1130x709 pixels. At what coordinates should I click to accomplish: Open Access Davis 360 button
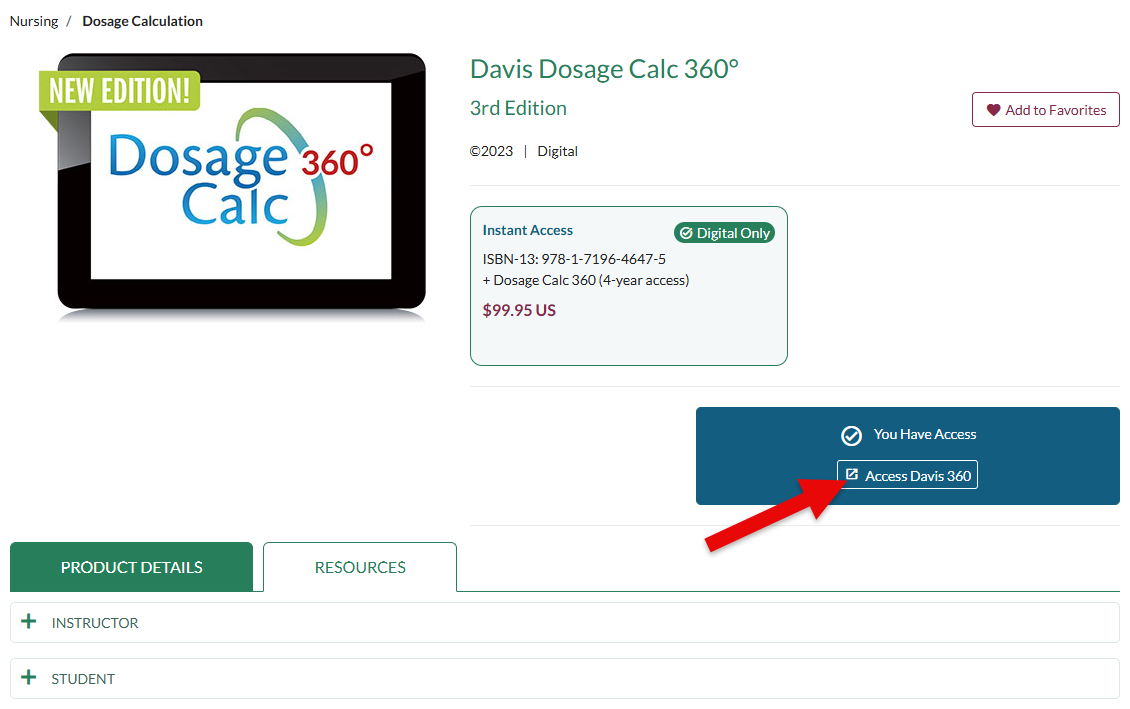[x=907, y=475]
